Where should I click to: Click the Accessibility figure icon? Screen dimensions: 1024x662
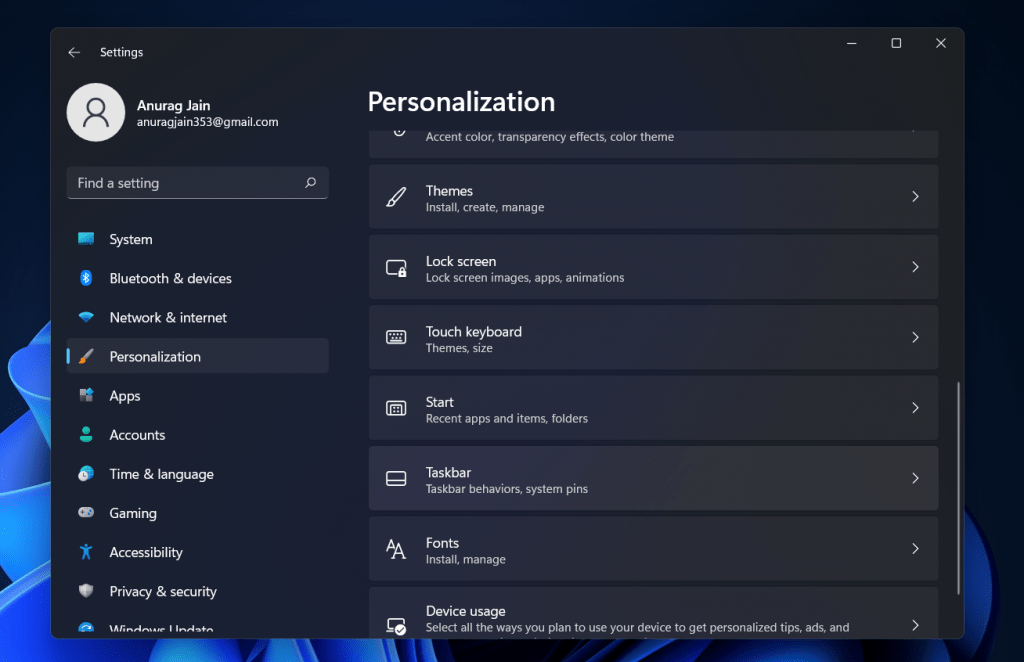click(86, 552)
